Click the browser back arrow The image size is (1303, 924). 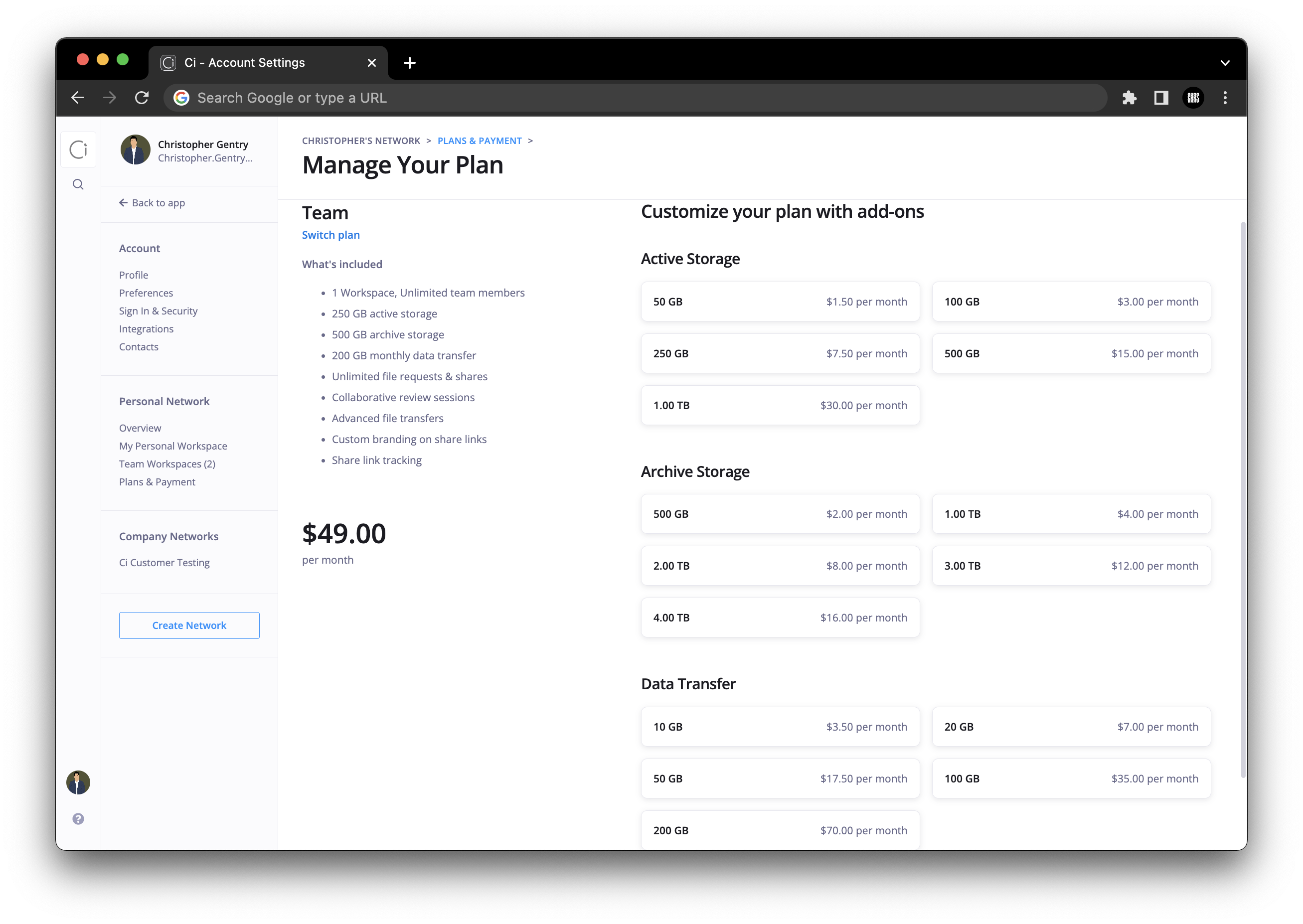78,97
